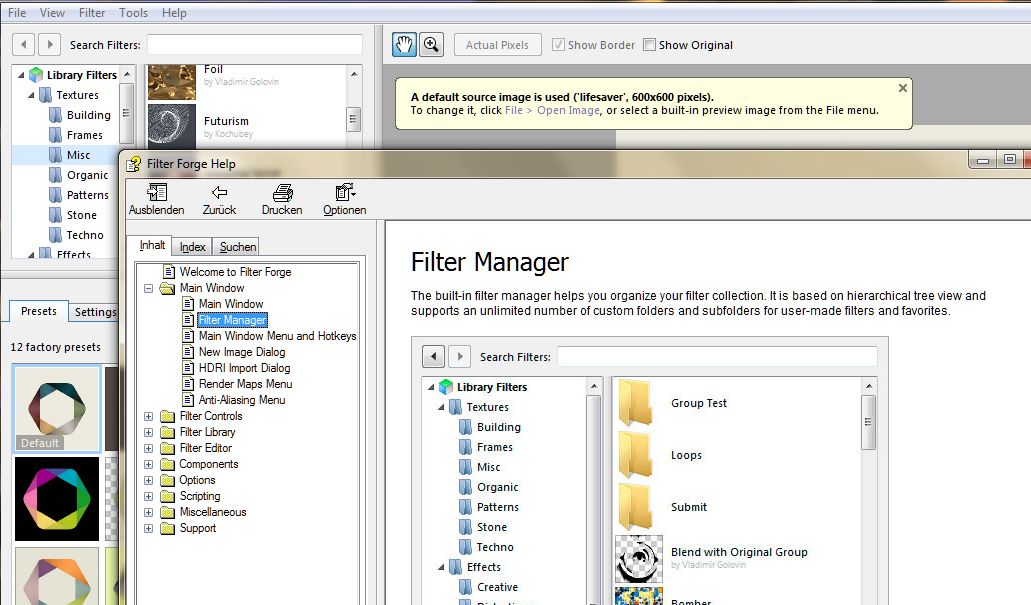Image resolution: width=1031 pixels, height=605 pixels.
Task: Expand the Filter Editor help folder
Action: point(149,448)
